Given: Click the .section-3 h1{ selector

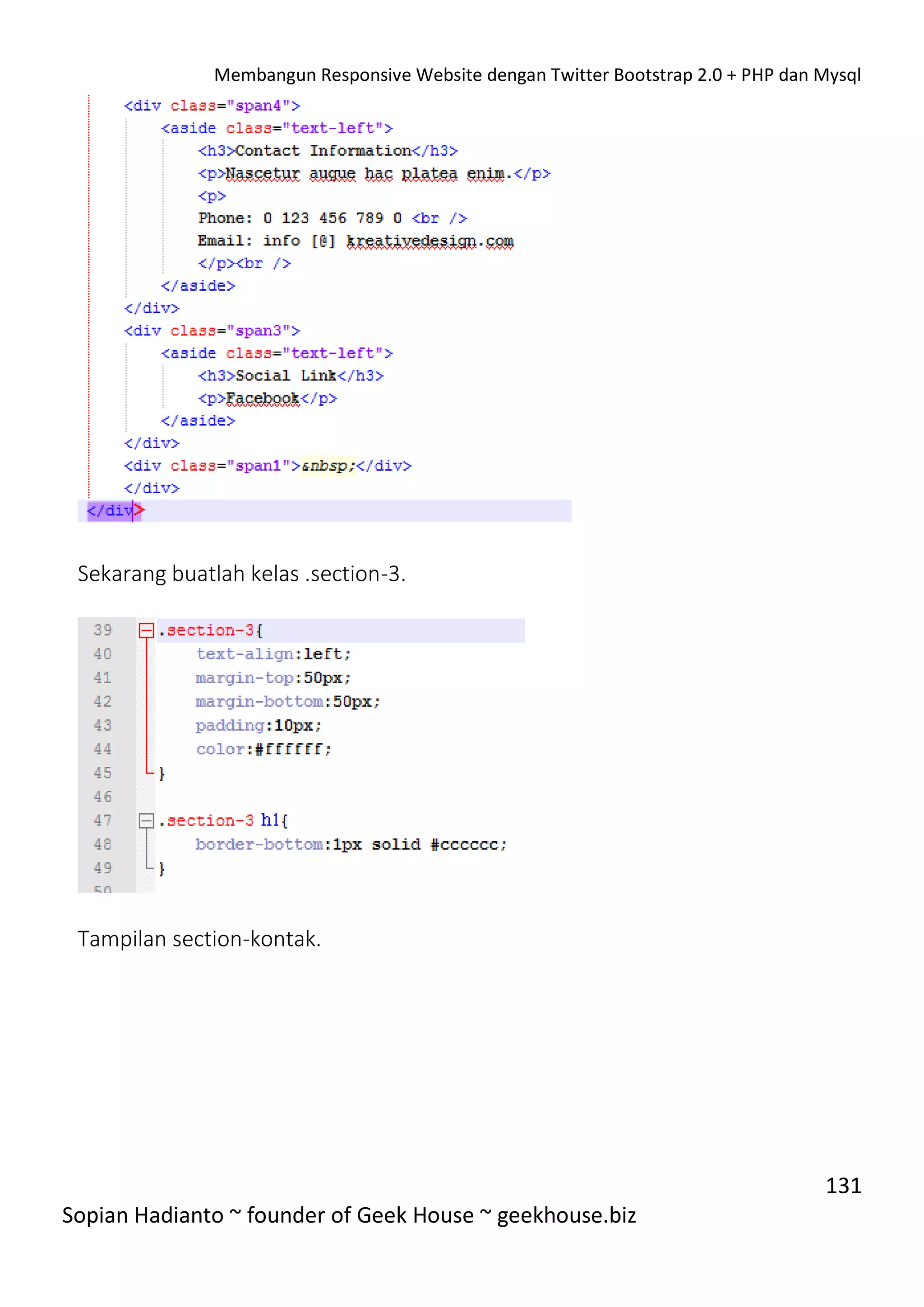Looking at the screenshot, I should [x=224, y=820].
